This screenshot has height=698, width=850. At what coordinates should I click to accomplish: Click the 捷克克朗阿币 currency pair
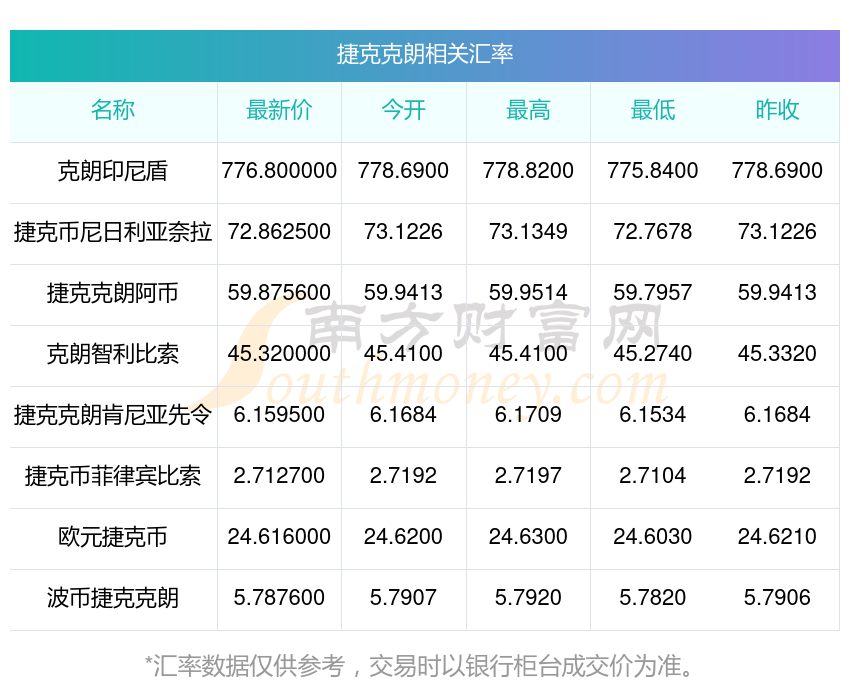pos(113,293)
